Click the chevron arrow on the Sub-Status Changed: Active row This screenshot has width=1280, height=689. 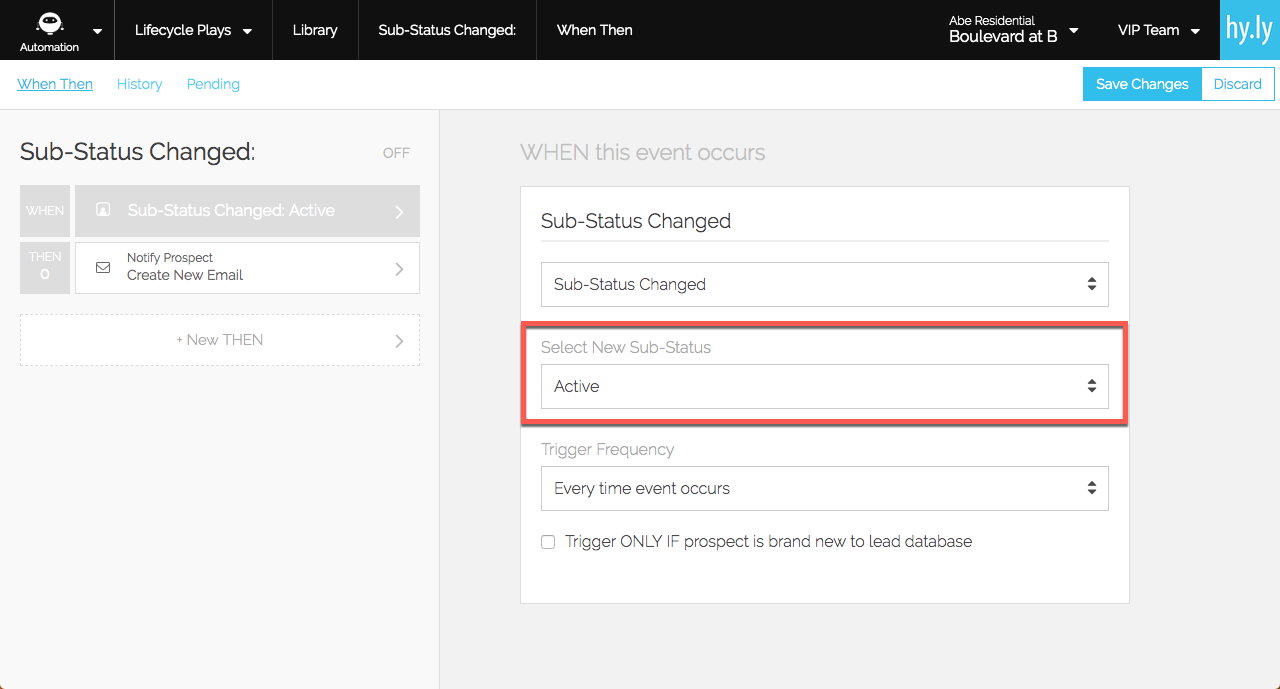click(x=399, y=211)
